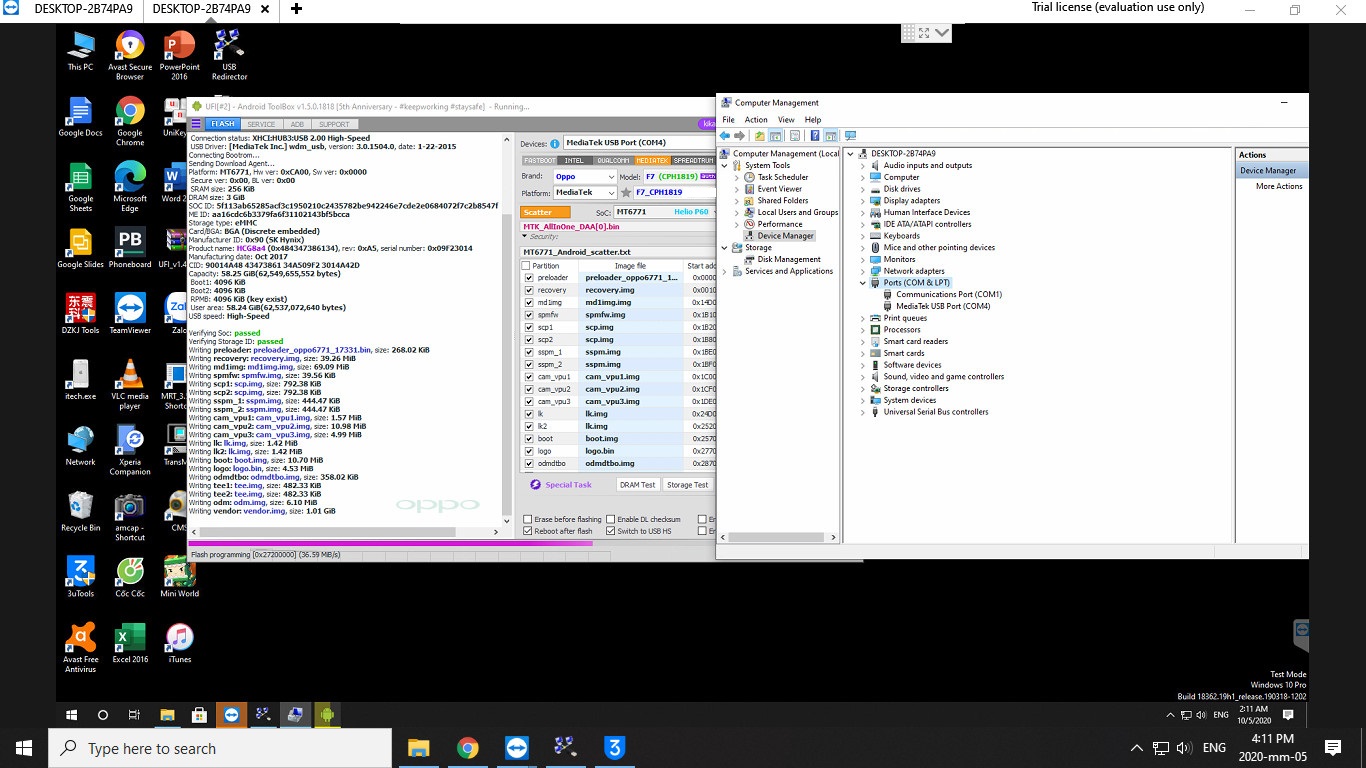Switch to the SERVICE tab in UFI
Image resolution: width=1366 pixels, height=768 pixels.
261,124
